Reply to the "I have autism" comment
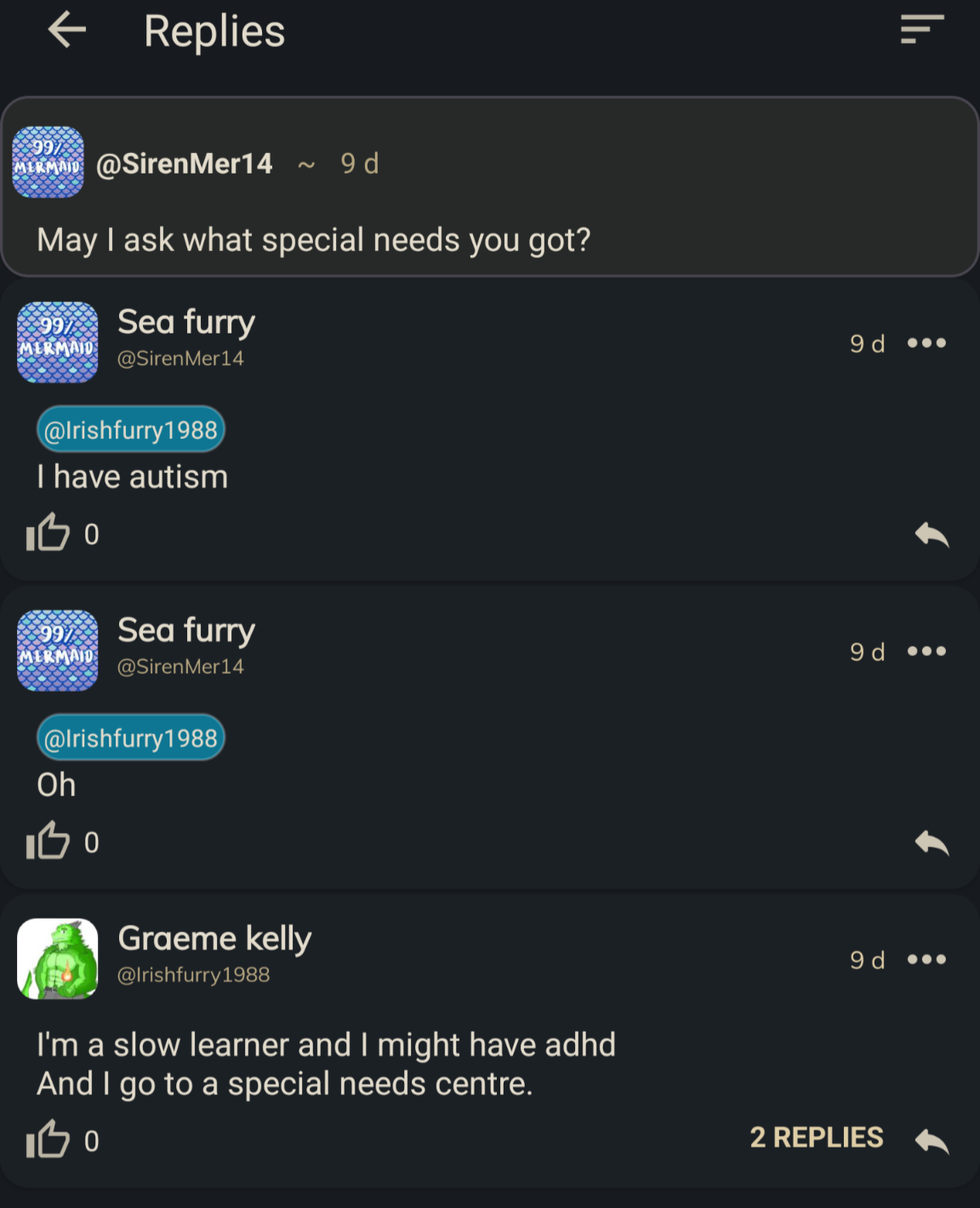980x1208 pixels. [x=932, y=535]
